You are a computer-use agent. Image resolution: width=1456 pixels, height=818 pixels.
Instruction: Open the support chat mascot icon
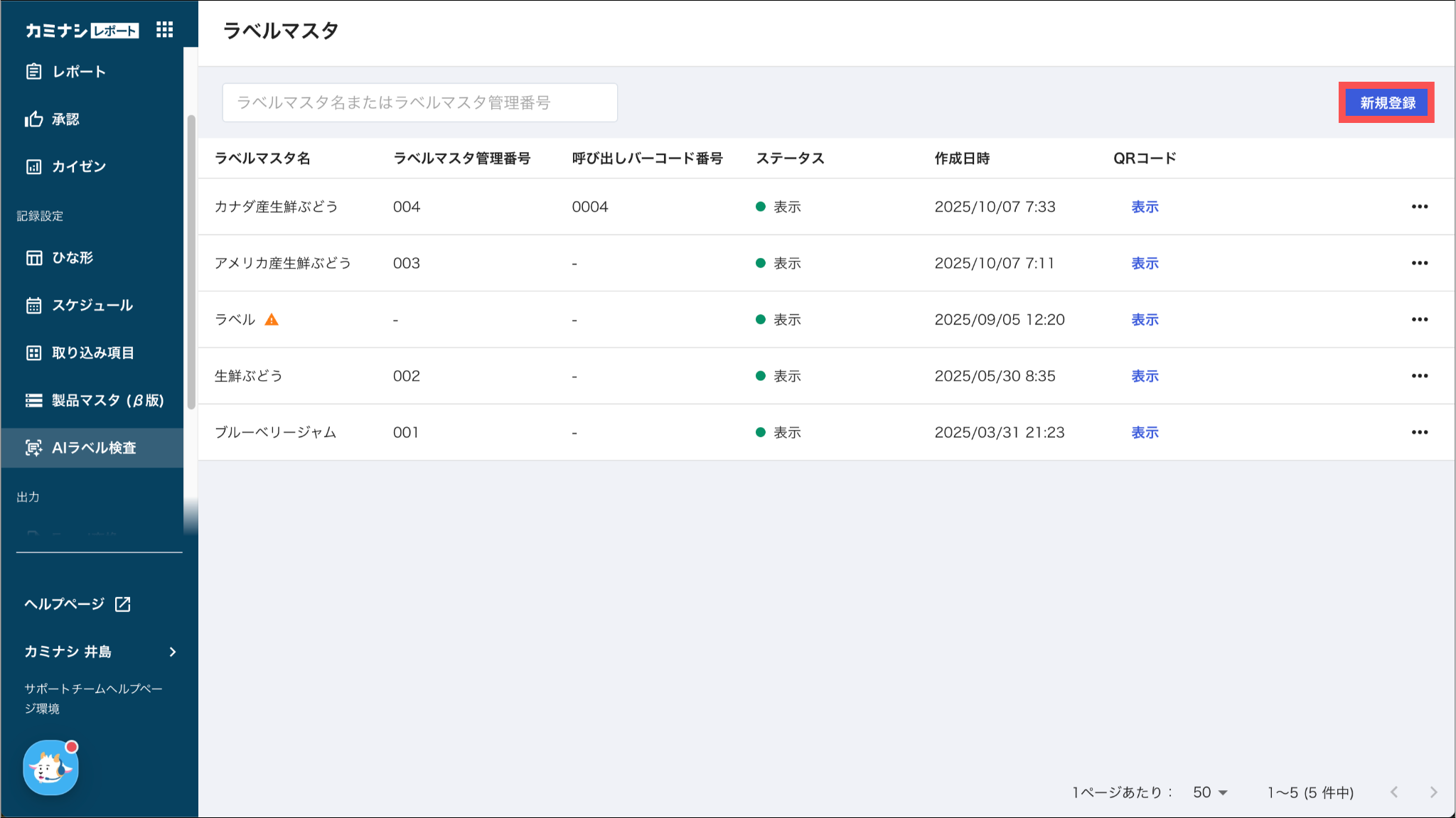point(50,768)
